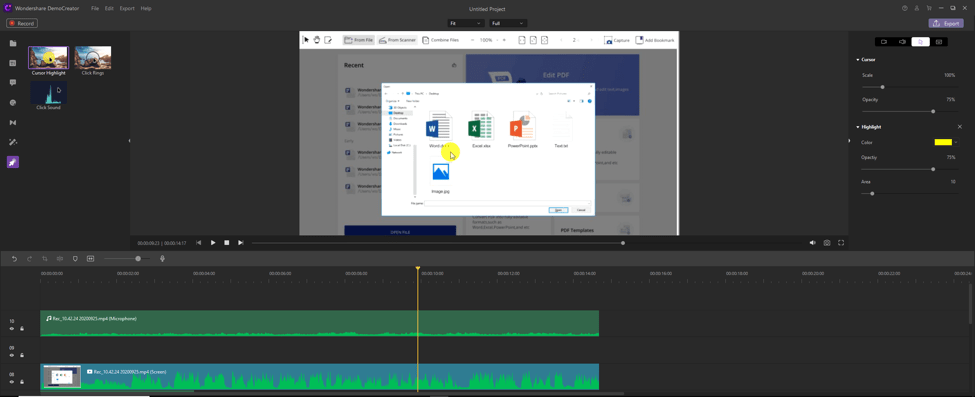Add a marker with the shield icon
Image resolution: width=975 pixels, height=397 pixels.
pyautogui.click(x=75, y=258)
